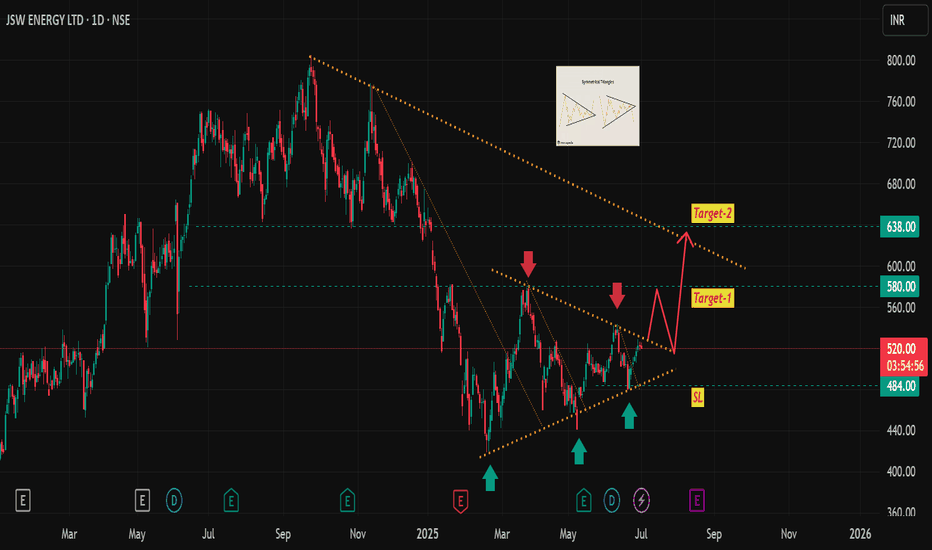Click the gray E marker beside the blue D
The width and height of the screenshot is (932, 550).
tap(142, 501)
